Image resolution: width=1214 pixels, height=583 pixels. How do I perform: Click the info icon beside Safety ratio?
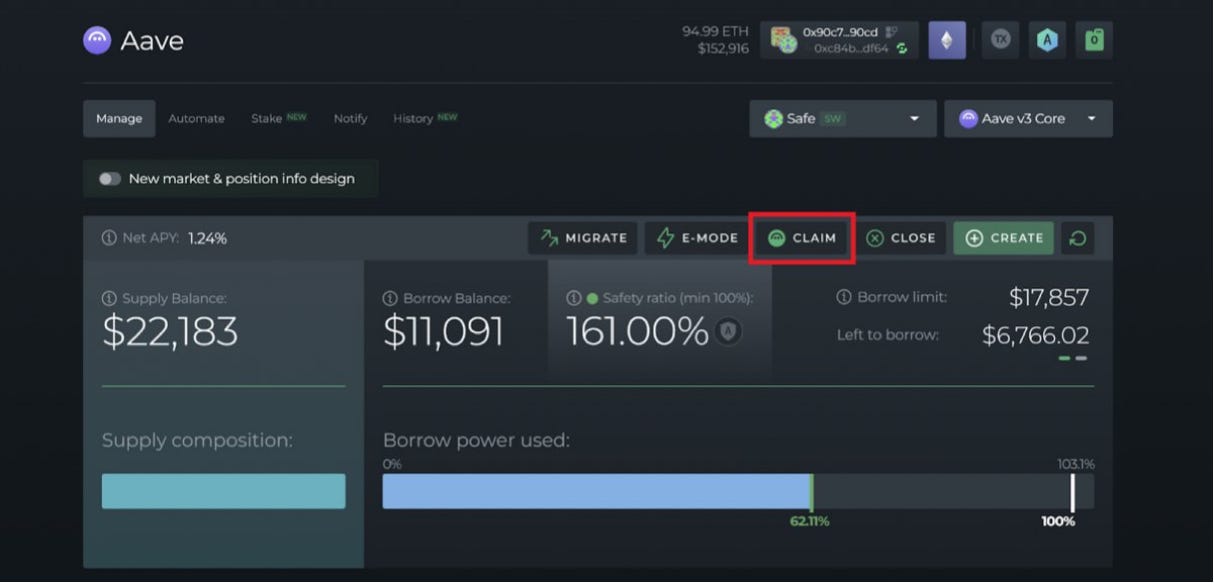(574, 298)
